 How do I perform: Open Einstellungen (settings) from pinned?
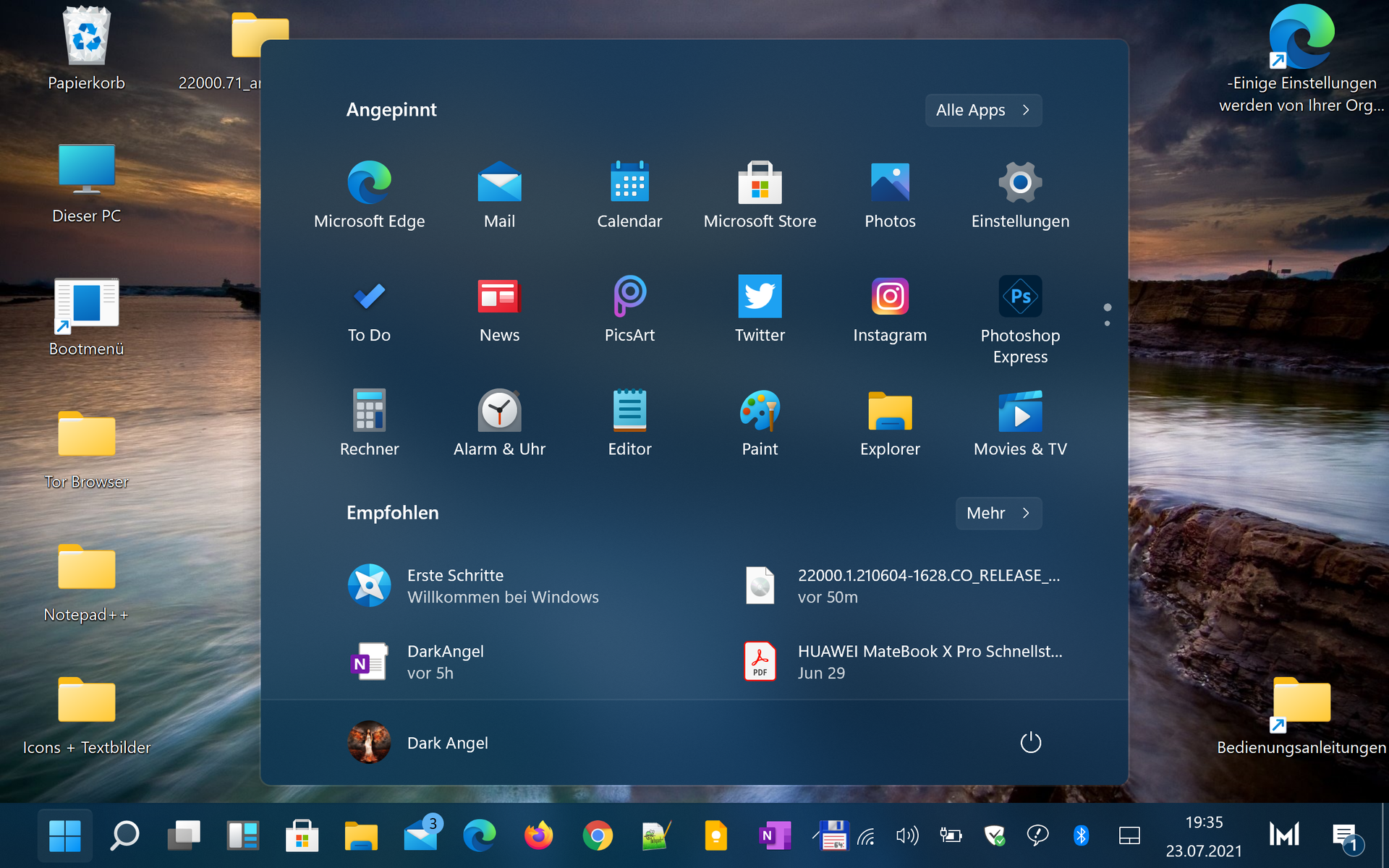[1020, 195]
